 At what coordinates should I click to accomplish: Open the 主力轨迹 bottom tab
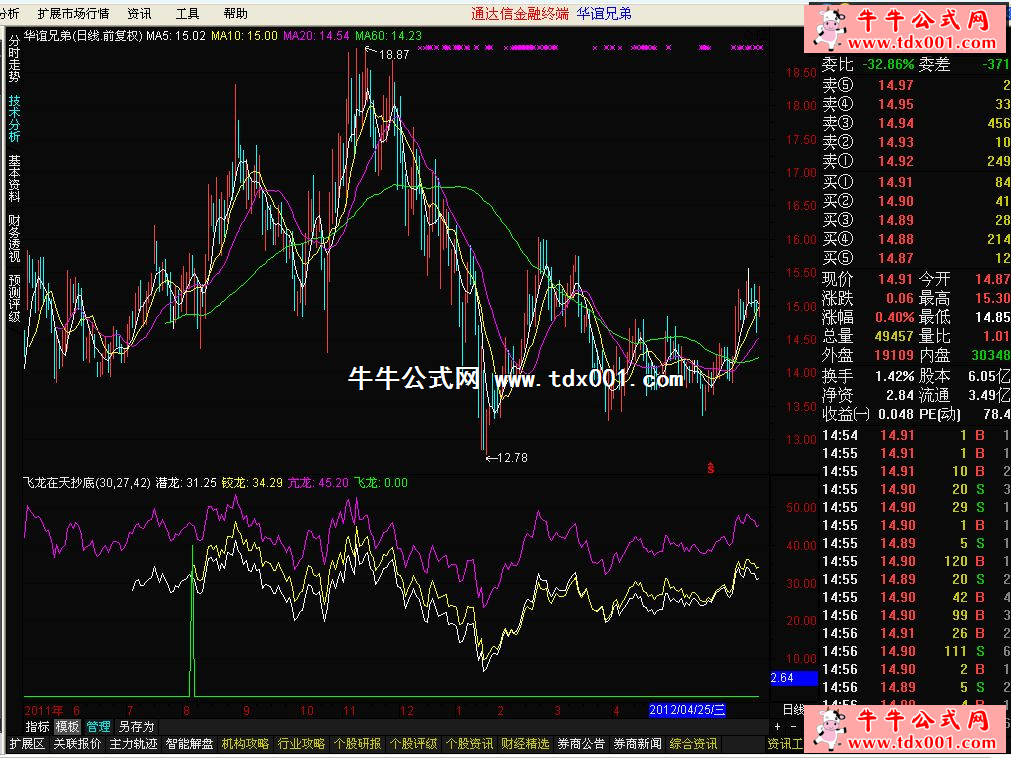pyautogui.click(x=133, y=744)
